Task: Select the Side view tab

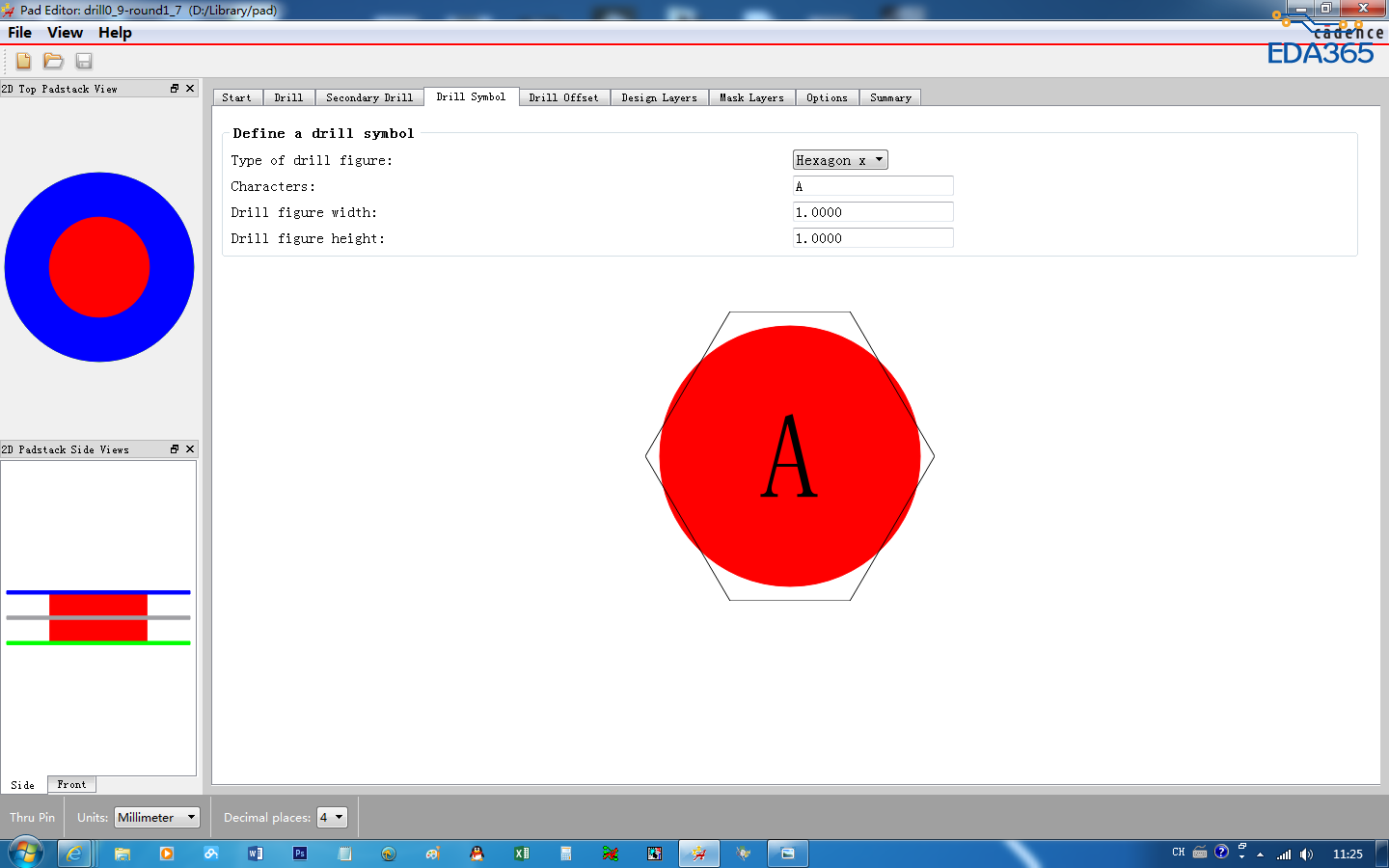Action: click(x=23, y=785)
